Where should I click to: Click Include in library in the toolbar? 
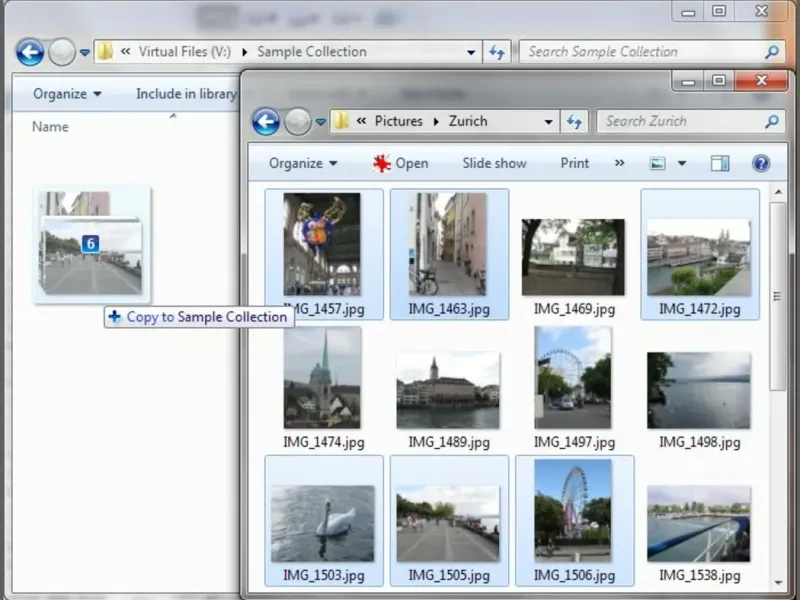coord(186,94)
